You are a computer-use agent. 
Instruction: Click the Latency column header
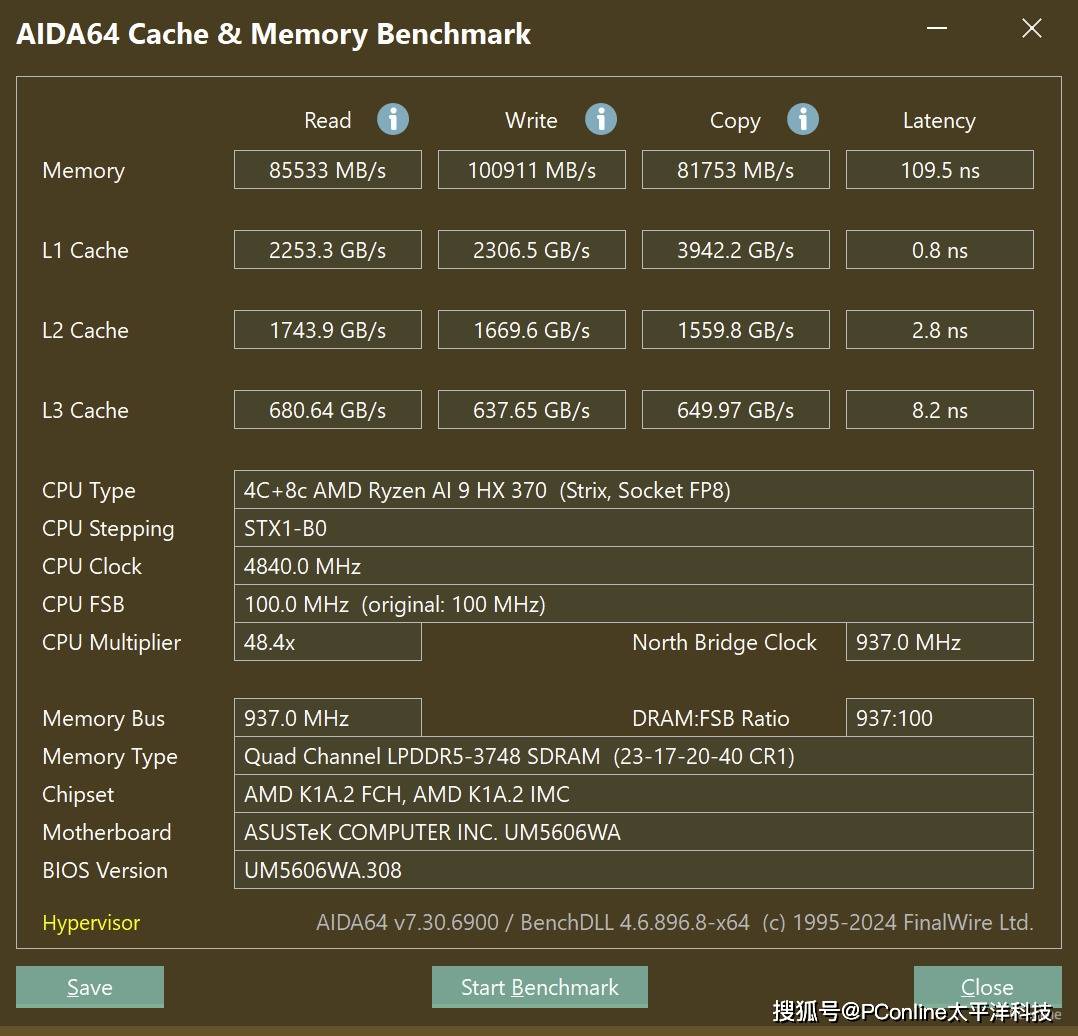point(939,121)
